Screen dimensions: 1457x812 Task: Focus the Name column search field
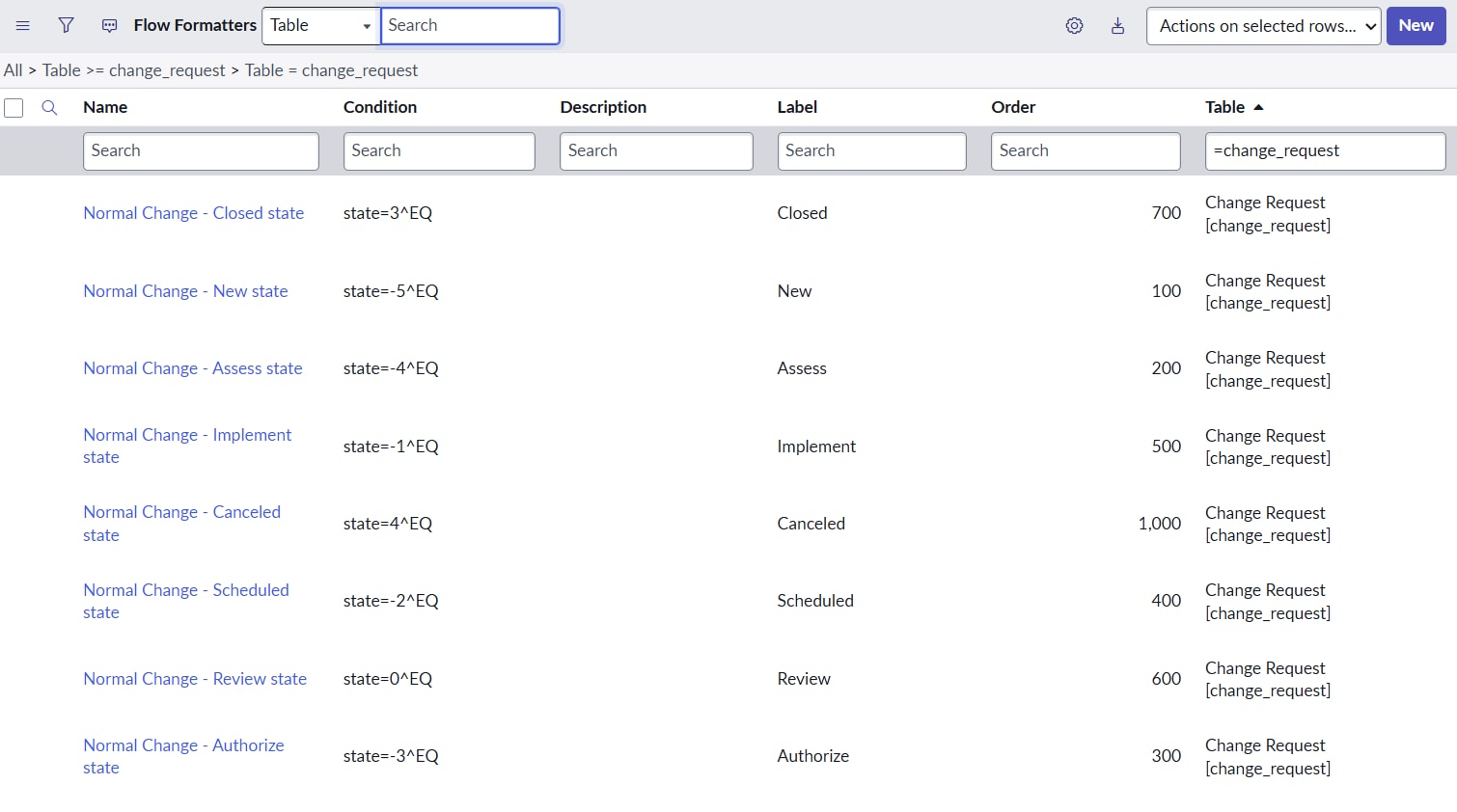pyautogui.click(x=201, y=151)
